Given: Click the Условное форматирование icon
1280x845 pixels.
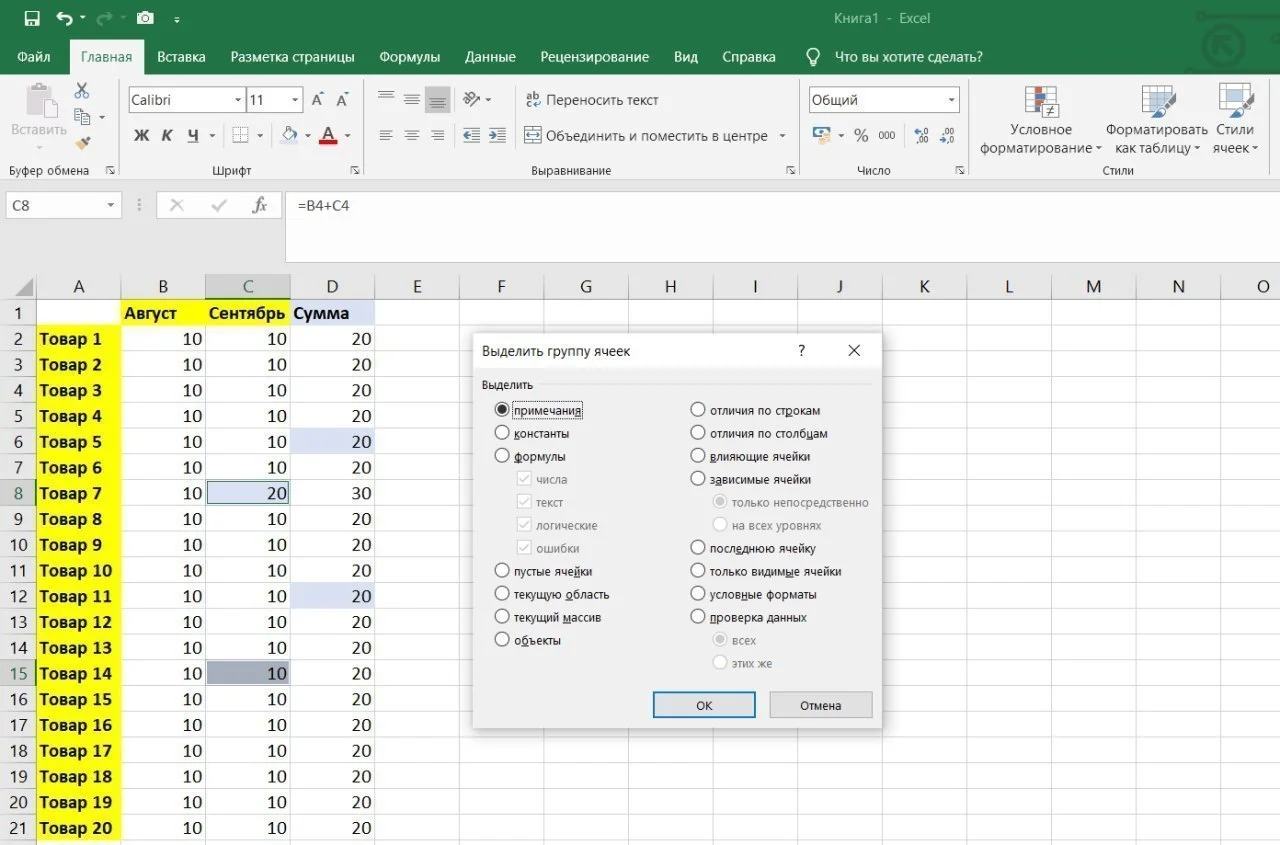Looking at the screenshot, I should coord(1041,103).
